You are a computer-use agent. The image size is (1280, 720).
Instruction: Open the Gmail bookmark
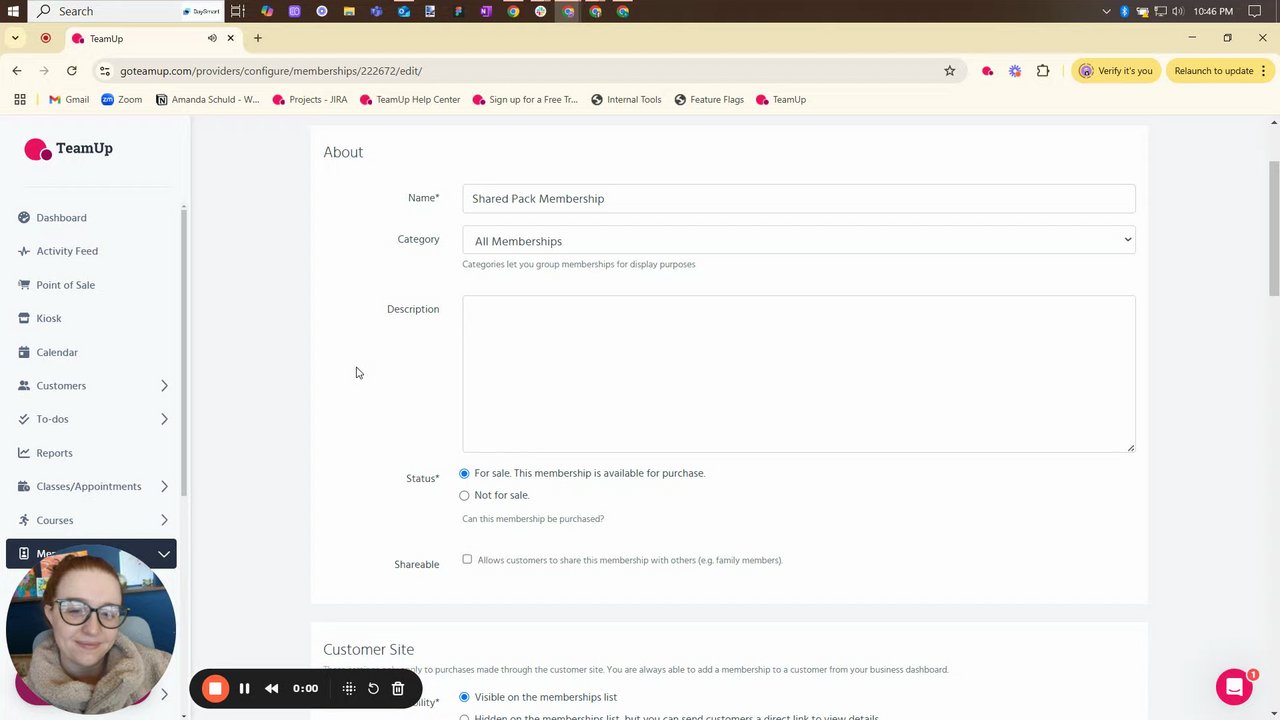tap(68, 99)
